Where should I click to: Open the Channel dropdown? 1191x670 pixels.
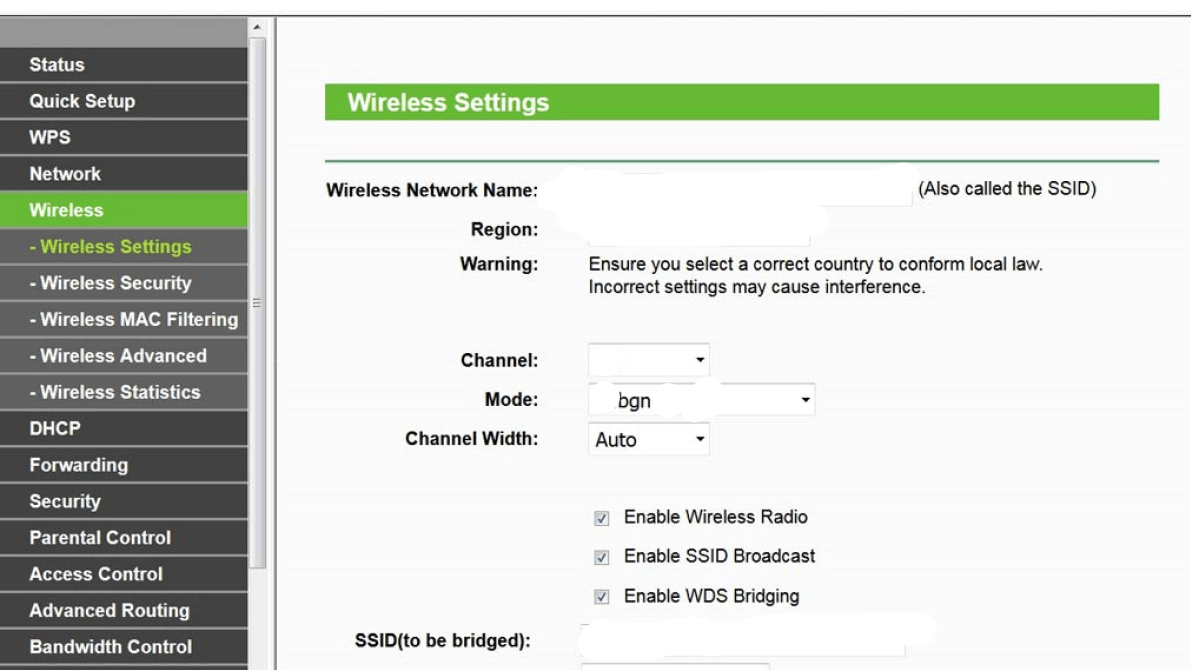point(649,360)
